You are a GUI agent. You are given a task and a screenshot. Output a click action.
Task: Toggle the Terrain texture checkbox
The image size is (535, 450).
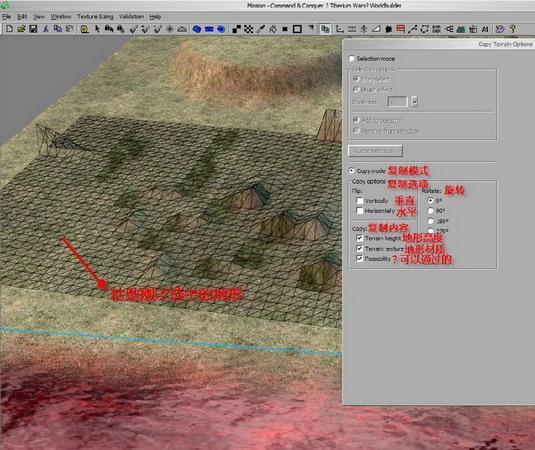[x=359, y=248]
